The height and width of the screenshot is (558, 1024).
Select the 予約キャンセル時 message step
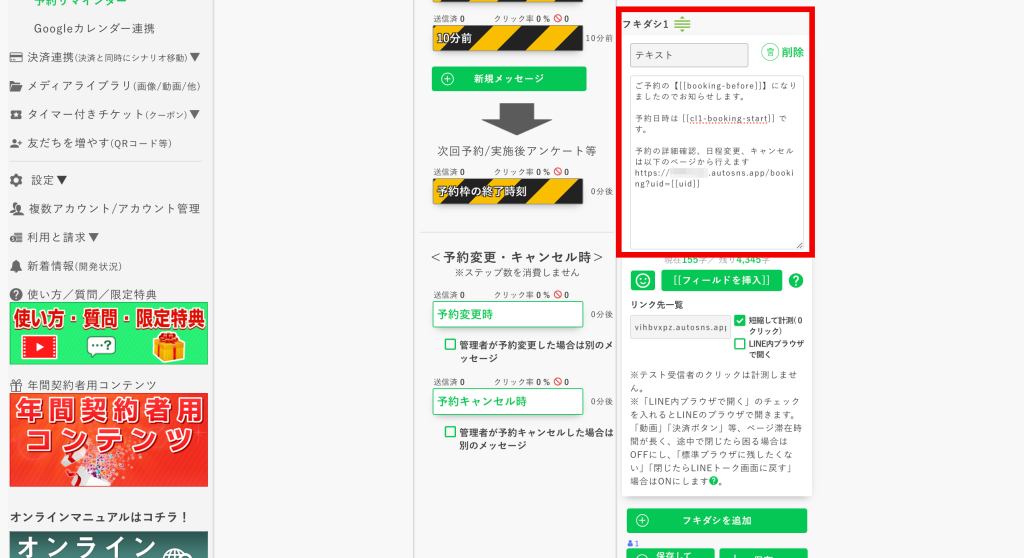pos(507,401)
